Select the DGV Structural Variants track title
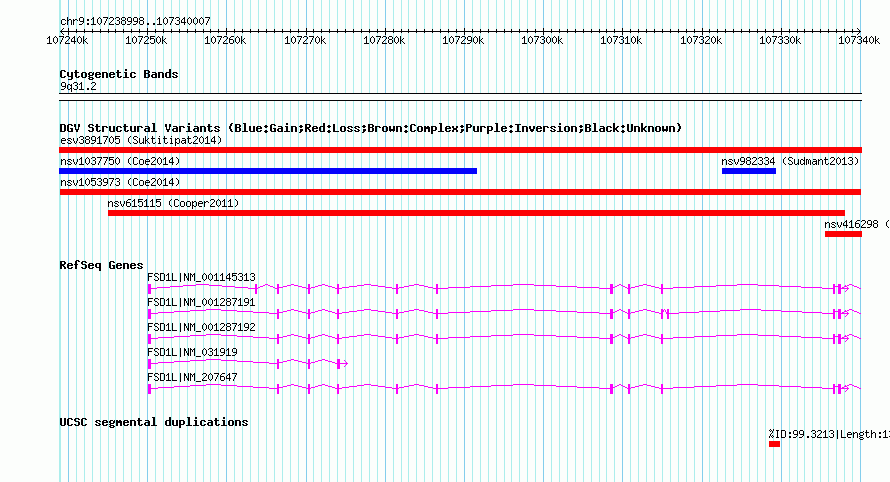Viewport: 890px width, 482px height. pos(371,128)
